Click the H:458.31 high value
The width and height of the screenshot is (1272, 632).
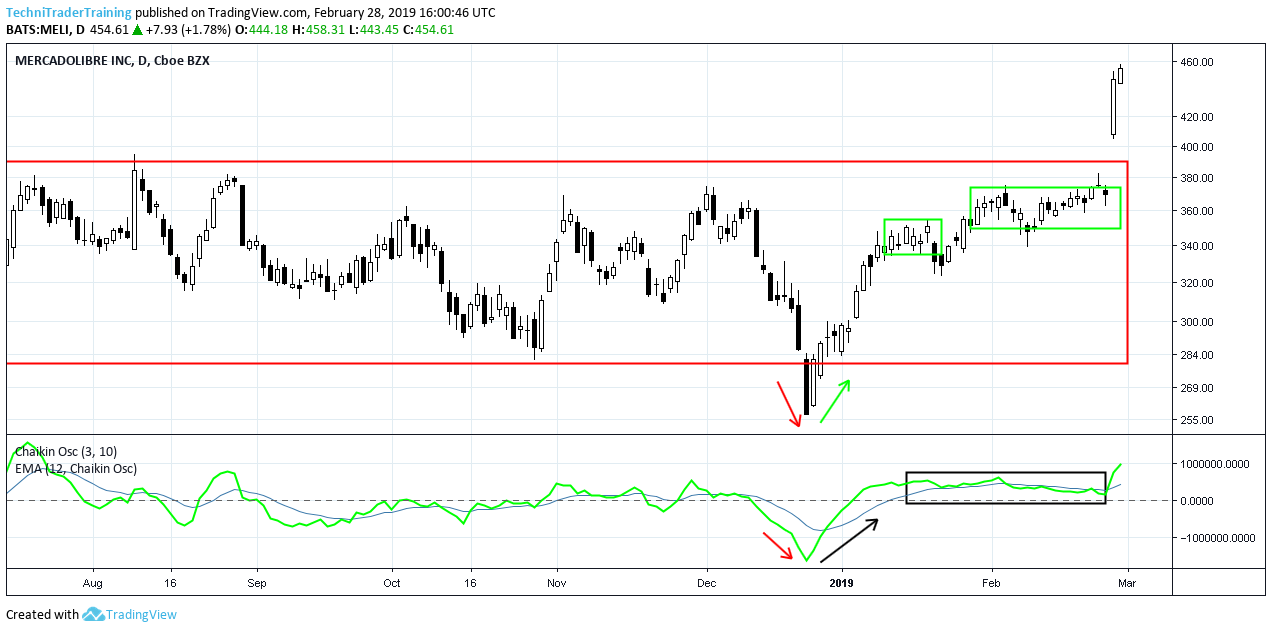coord(319,30)
